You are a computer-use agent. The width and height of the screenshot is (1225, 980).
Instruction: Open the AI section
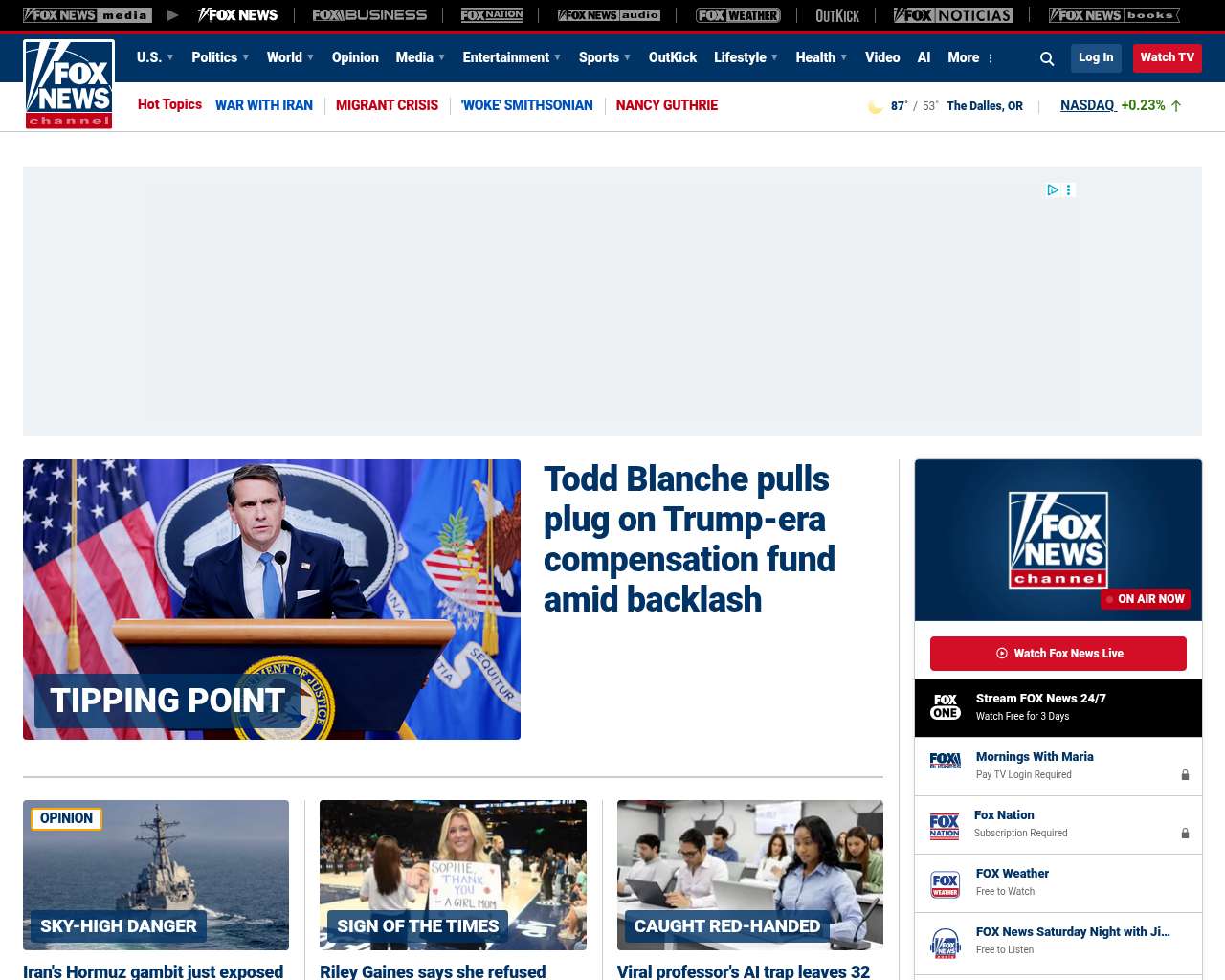(924, 57)
